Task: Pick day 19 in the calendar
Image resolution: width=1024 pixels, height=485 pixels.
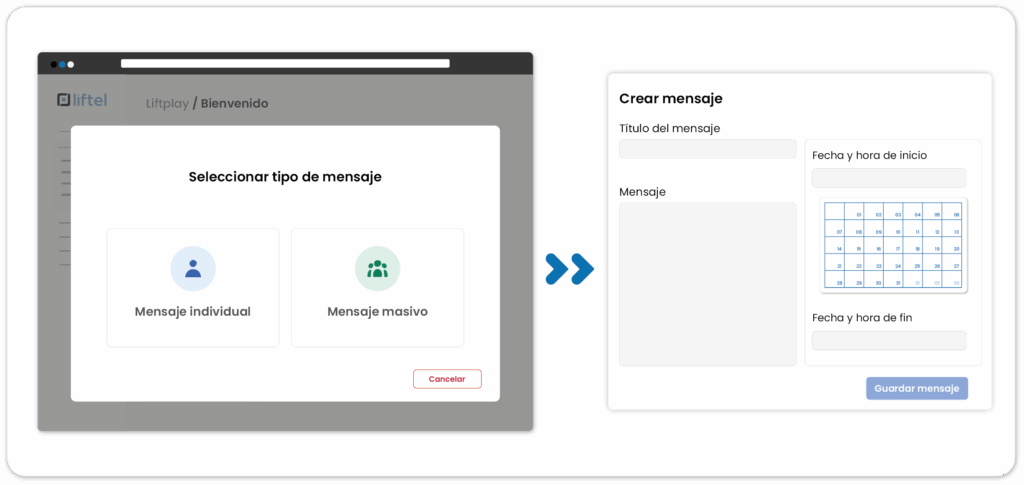Action: click(x=932, y=245)
